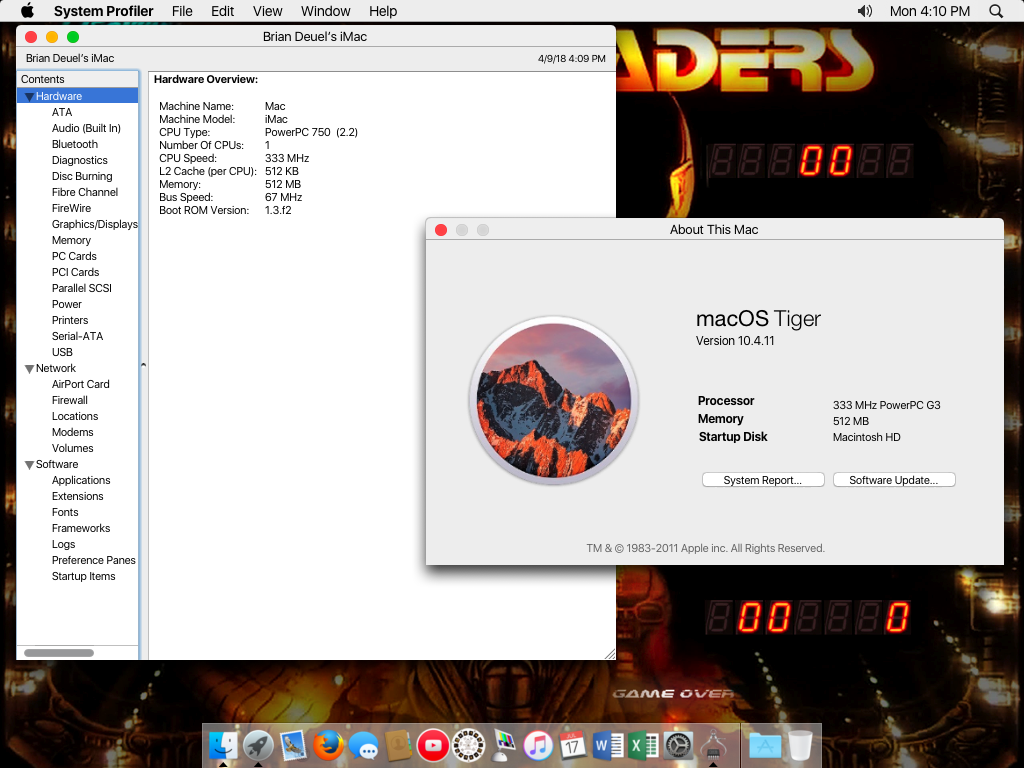The height and width of the screenshot is (768, 1024).
Task: Select Modems under Network
Action: tap(72, 432)
